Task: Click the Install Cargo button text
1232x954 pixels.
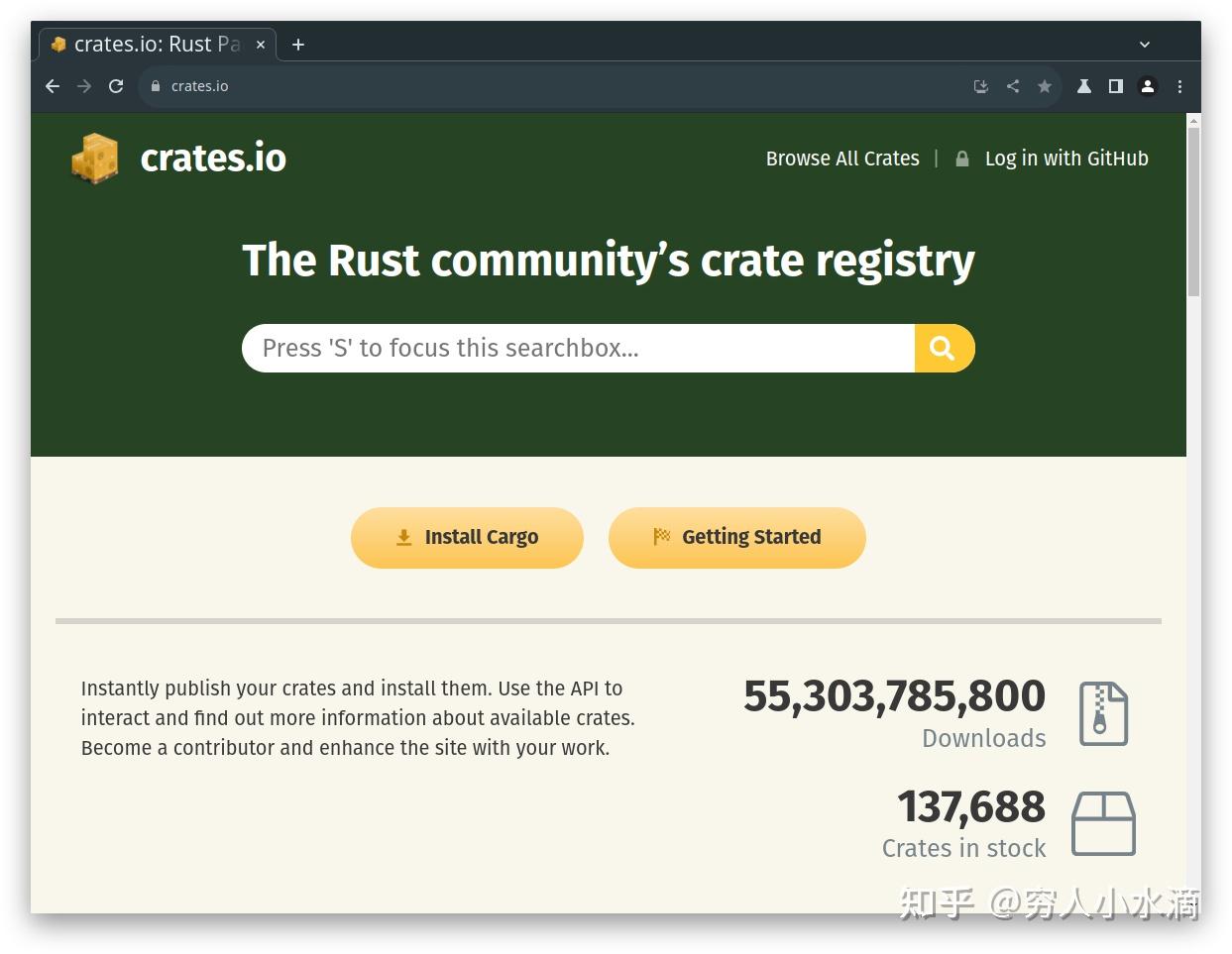Action: [482, 537]
